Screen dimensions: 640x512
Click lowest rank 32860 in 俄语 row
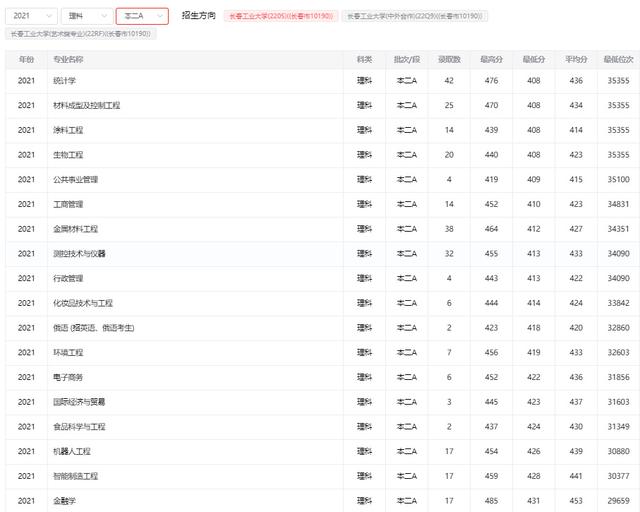tap(618, 328)
